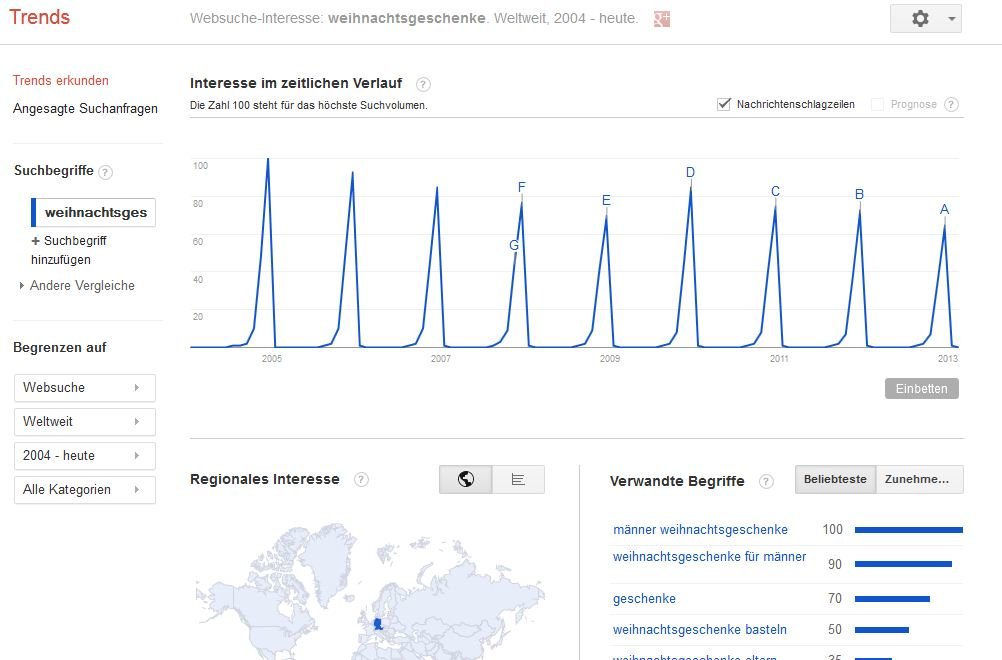Viewport: 1002px width, 660px height.
Task: Click the plus icon to add Suchbegriff
Action: [x=35, y=241]
